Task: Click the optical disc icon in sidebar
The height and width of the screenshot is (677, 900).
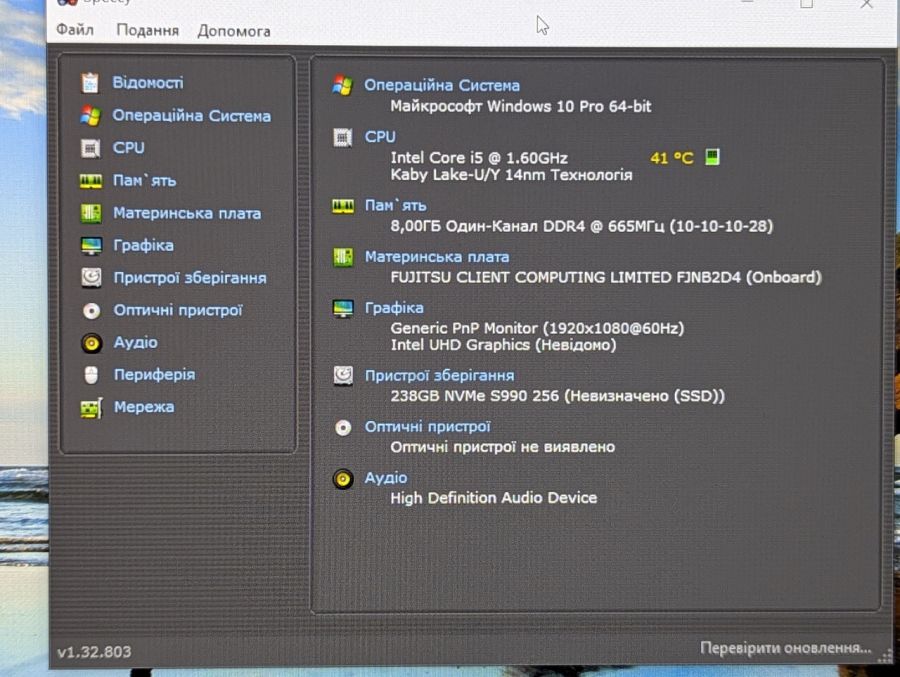Action: [x=91, y=311]
